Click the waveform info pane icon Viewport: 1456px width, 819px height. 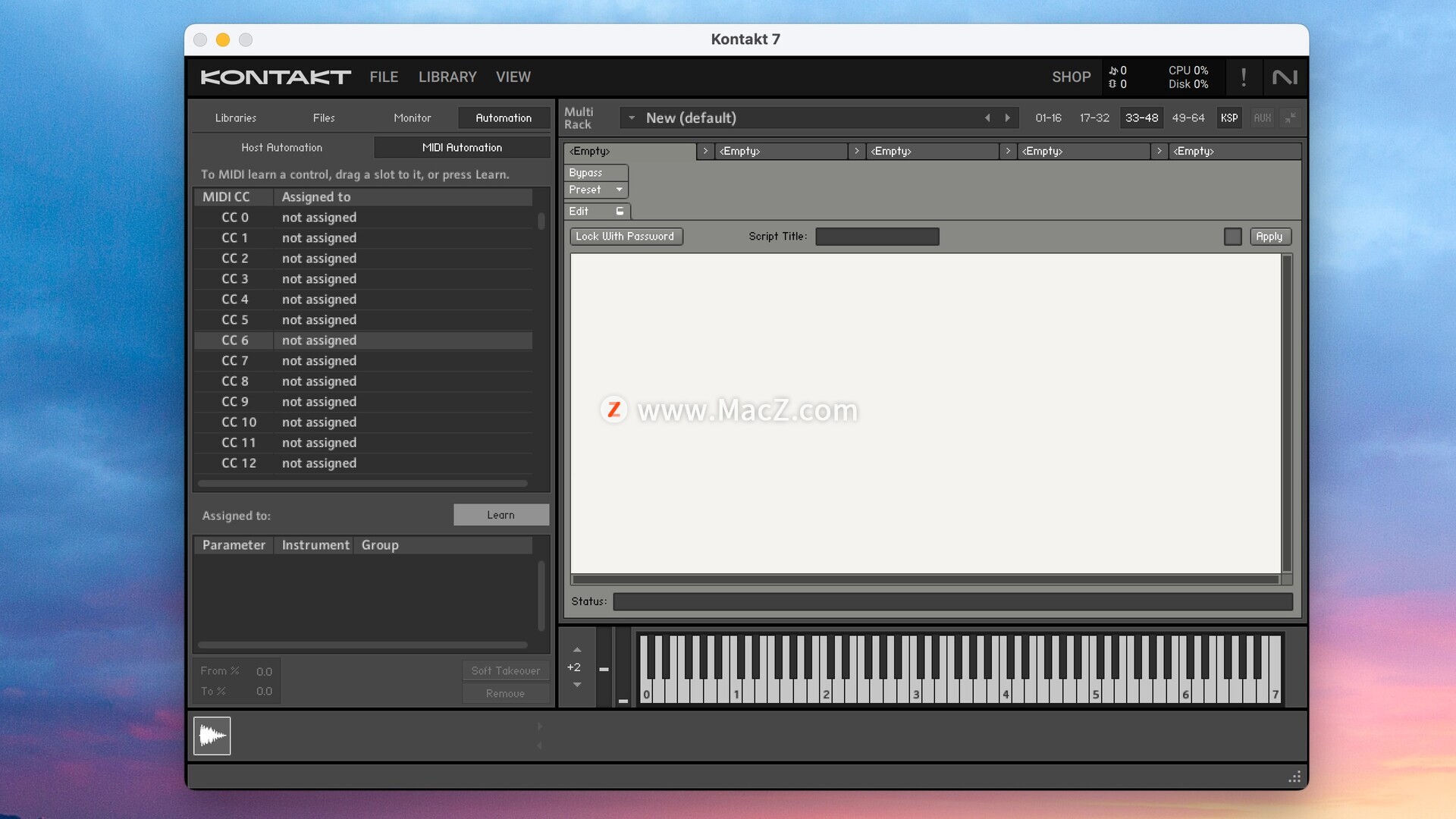pyautogui.click(x=212, y=736)
